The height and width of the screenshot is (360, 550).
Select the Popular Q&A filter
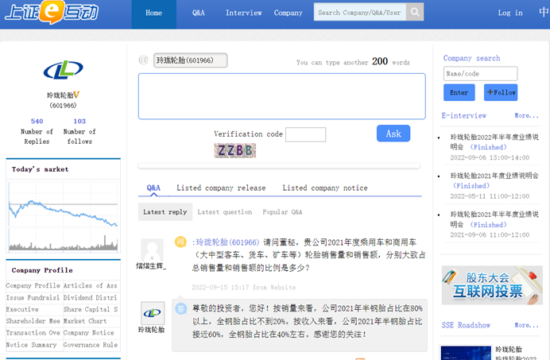pyautogui.click(x=282, y=212)
